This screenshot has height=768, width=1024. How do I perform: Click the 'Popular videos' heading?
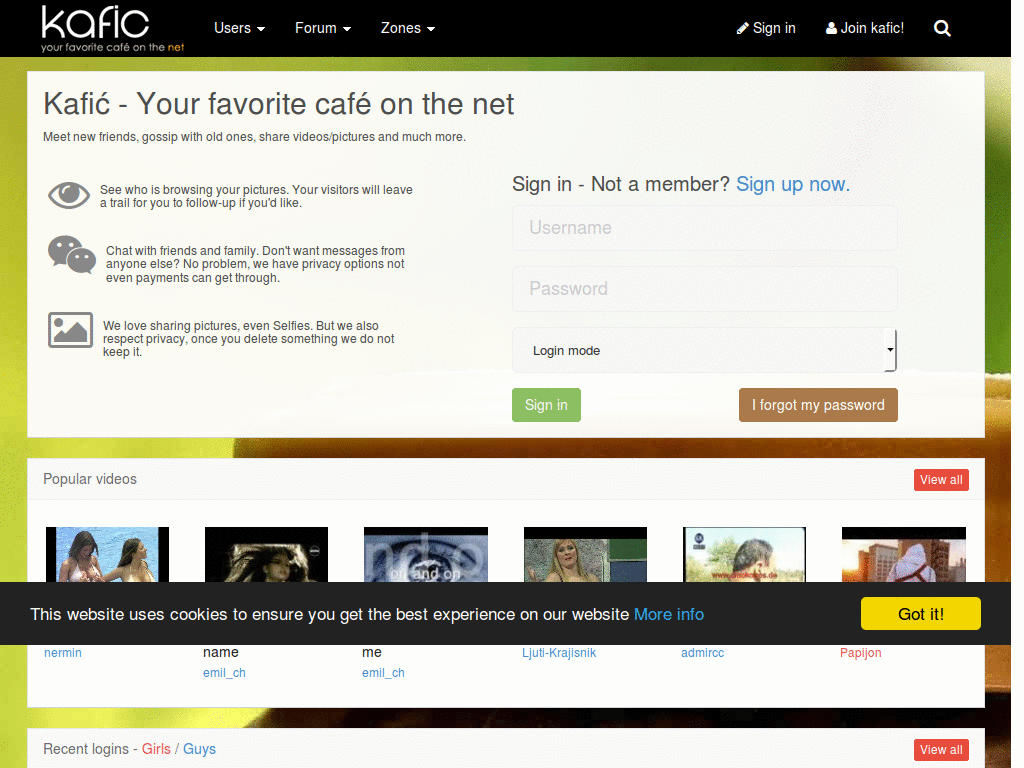[90, 479]
